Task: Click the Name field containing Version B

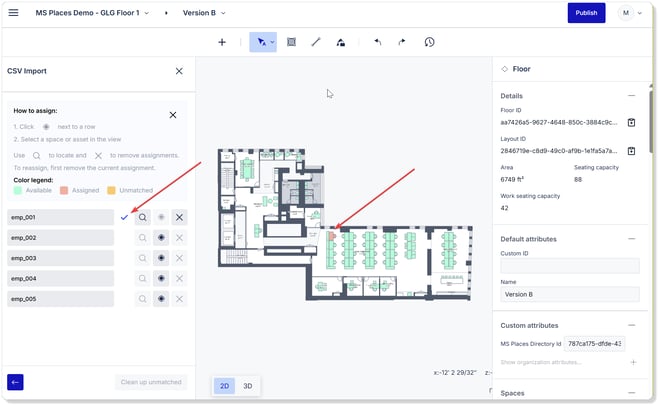Action: pos(569,294)
